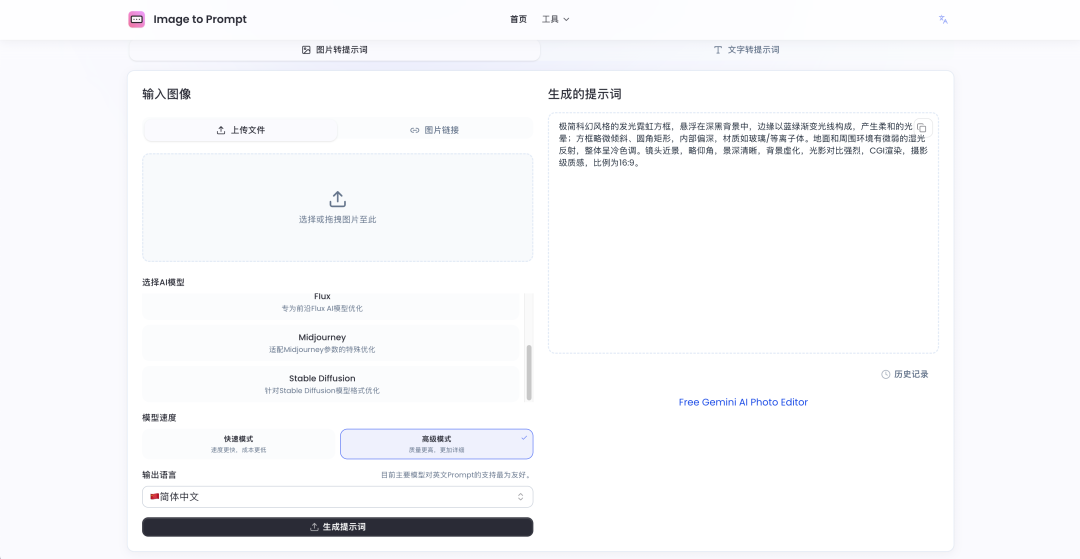Click the AI model list scrollbar
This screenshot has height=559, width=1080.
click(x=528, y=370)
